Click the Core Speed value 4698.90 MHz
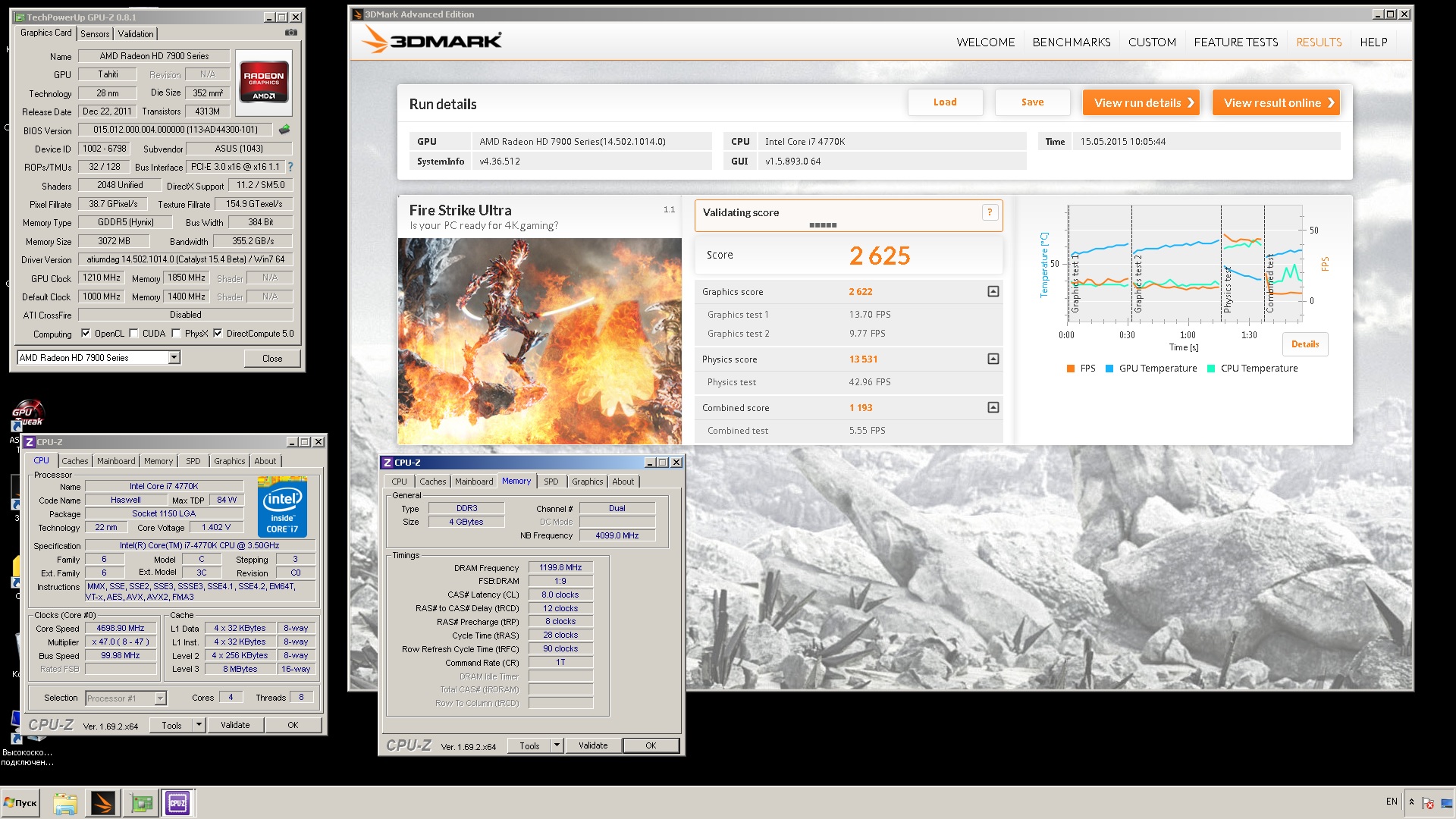The height and width of the screenshot is (819, 1456). pos(121,628)
